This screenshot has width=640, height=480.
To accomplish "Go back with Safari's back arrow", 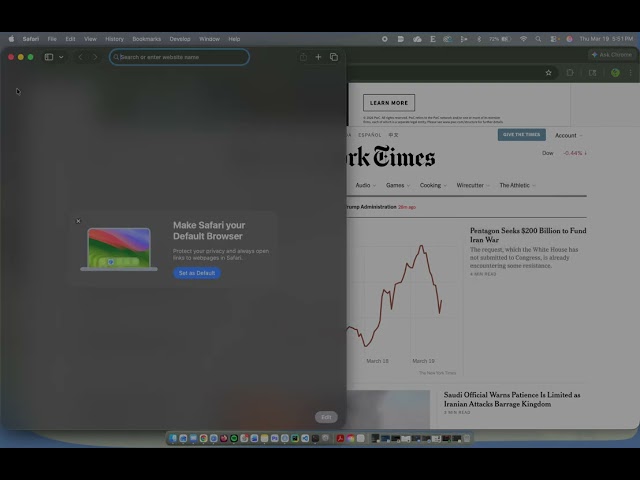I will (x=80, y=57).
